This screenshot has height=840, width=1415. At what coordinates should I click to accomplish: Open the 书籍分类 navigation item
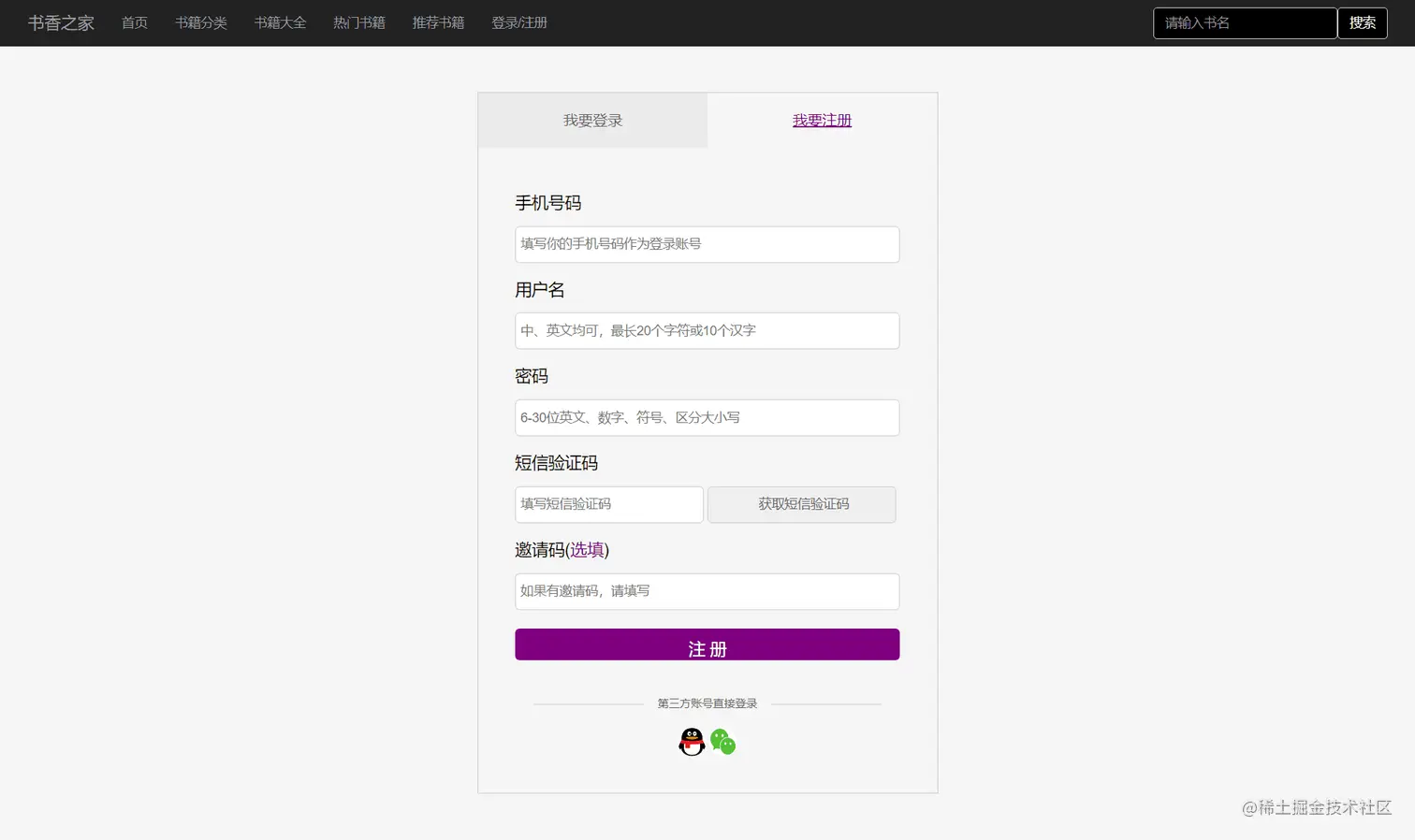click(x=200, y=22)
